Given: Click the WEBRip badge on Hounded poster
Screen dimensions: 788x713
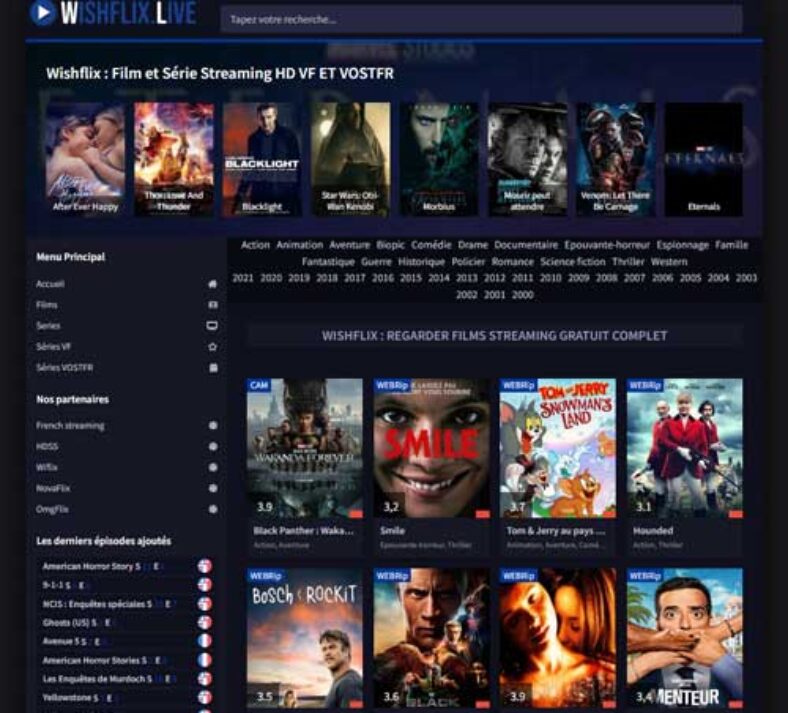Looking at the screenshot, I should (645, 385).
